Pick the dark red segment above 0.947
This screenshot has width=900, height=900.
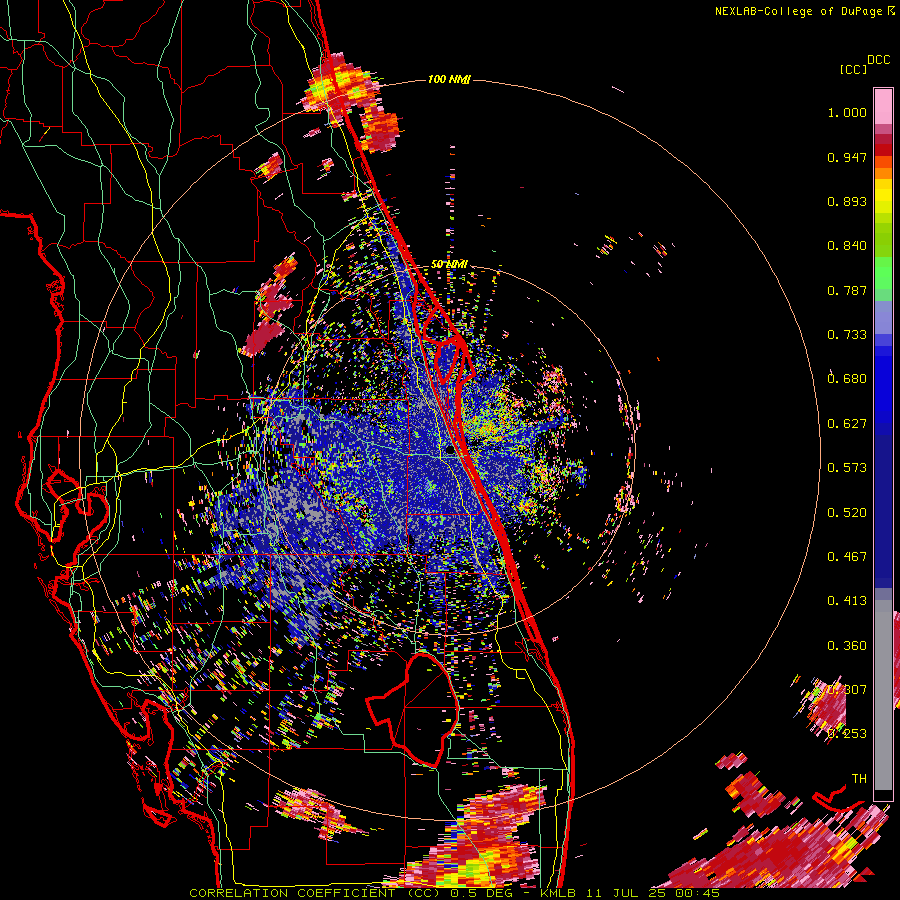(883, 150)
